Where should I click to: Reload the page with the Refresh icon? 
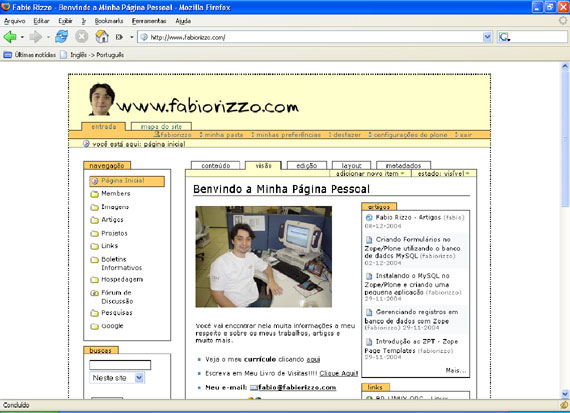coord(61,36)
